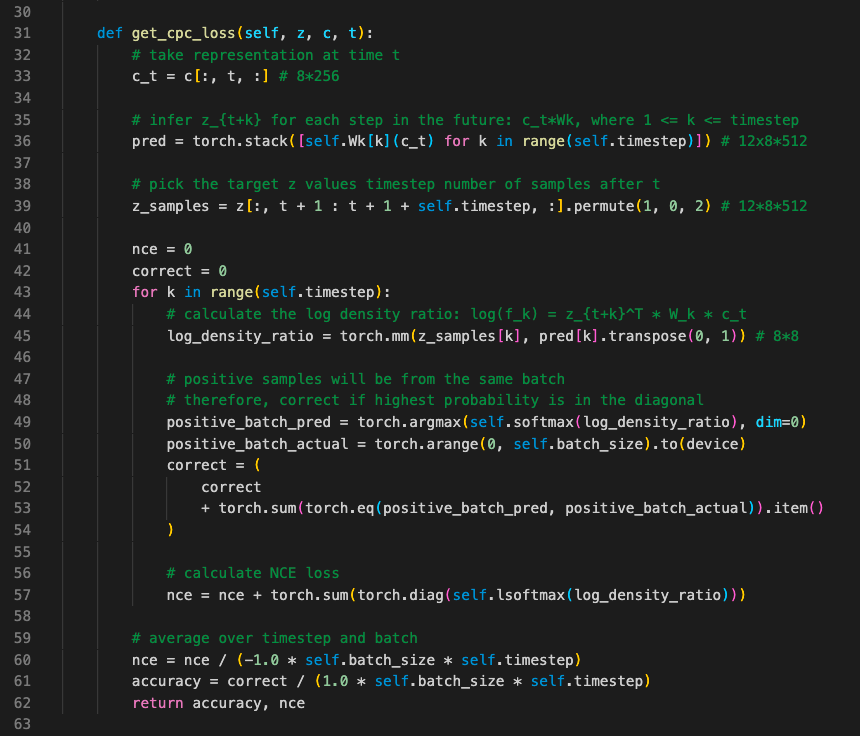Click 'accuracy' variable on line 61

[166, 682]
